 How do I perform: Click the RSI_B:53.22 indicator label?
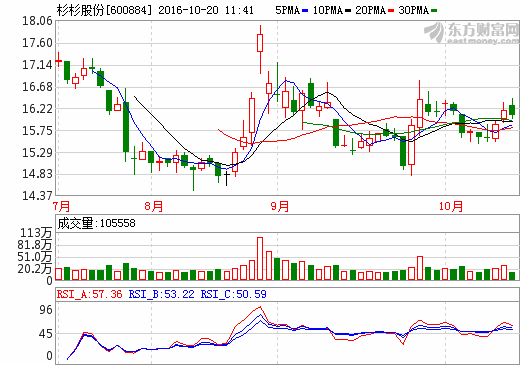[161, 294]
